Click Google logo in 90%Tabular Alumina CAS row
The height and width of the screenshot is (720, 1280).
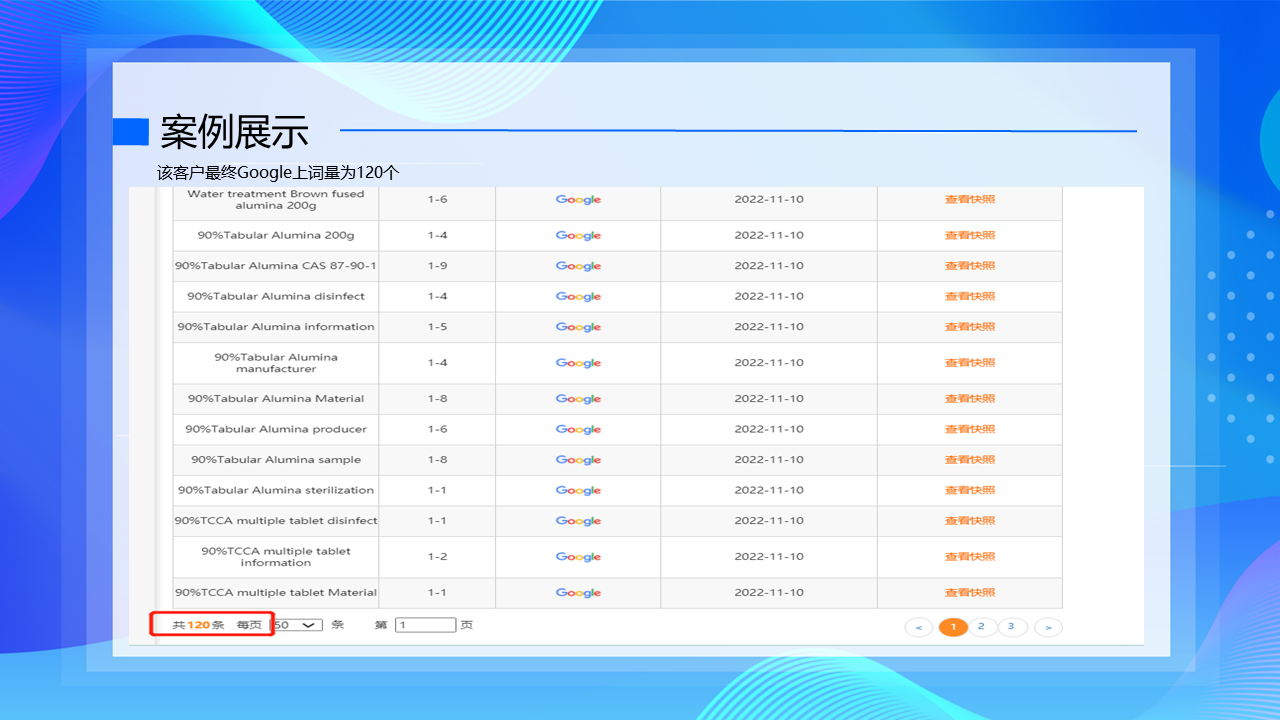578,267
